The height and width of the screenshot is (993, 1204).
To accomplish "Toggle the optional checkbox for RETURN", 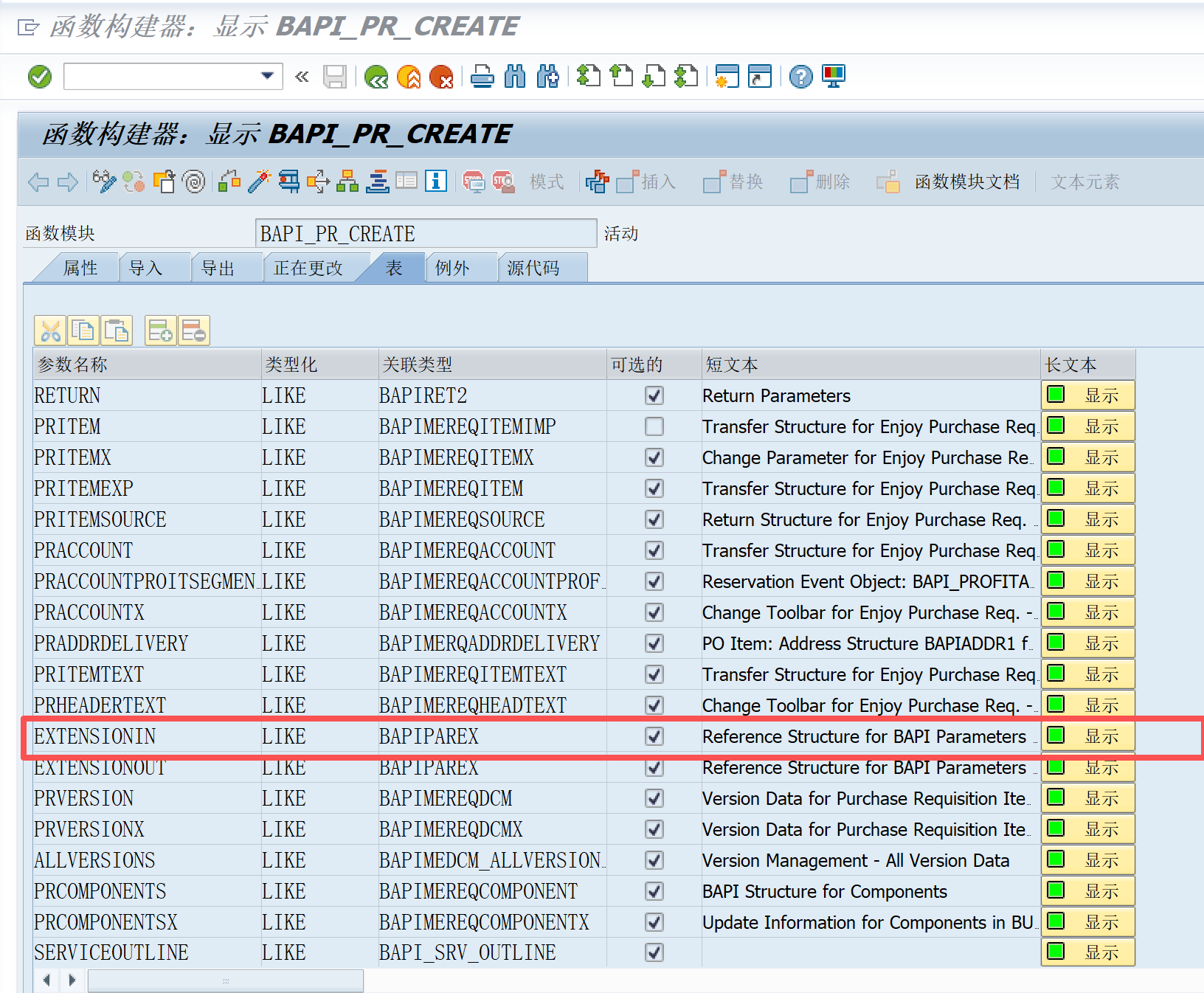I will [x=654, y=395].
